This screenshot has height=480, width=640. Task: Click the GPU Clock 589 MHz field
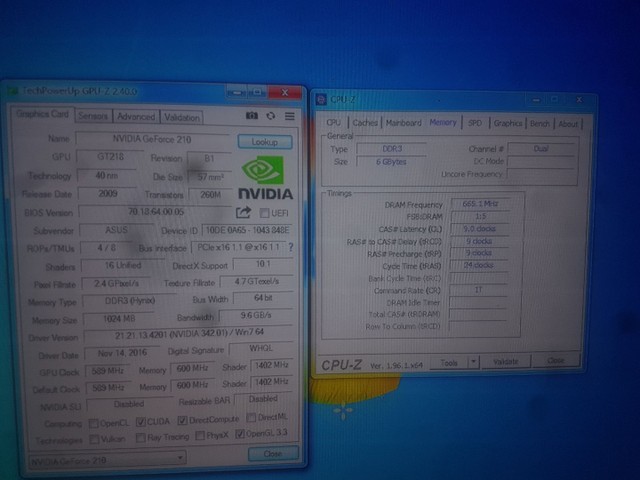click(x=107, y=371)
